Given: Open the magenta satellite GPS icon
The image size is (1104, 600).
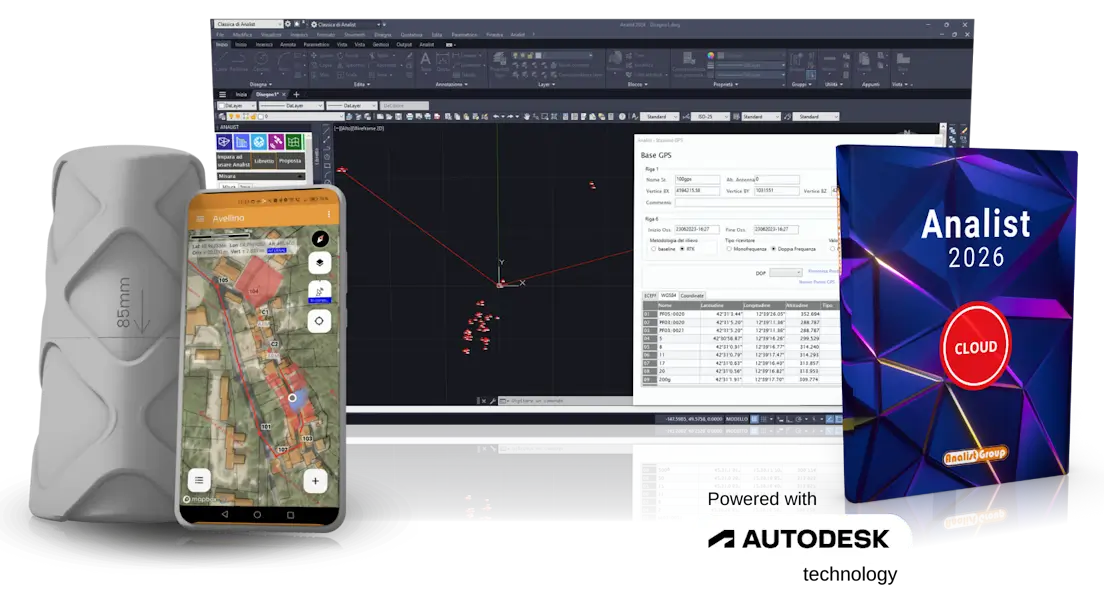Looking at the screenshot, I should pyautogui.click(x=276, y=142).
